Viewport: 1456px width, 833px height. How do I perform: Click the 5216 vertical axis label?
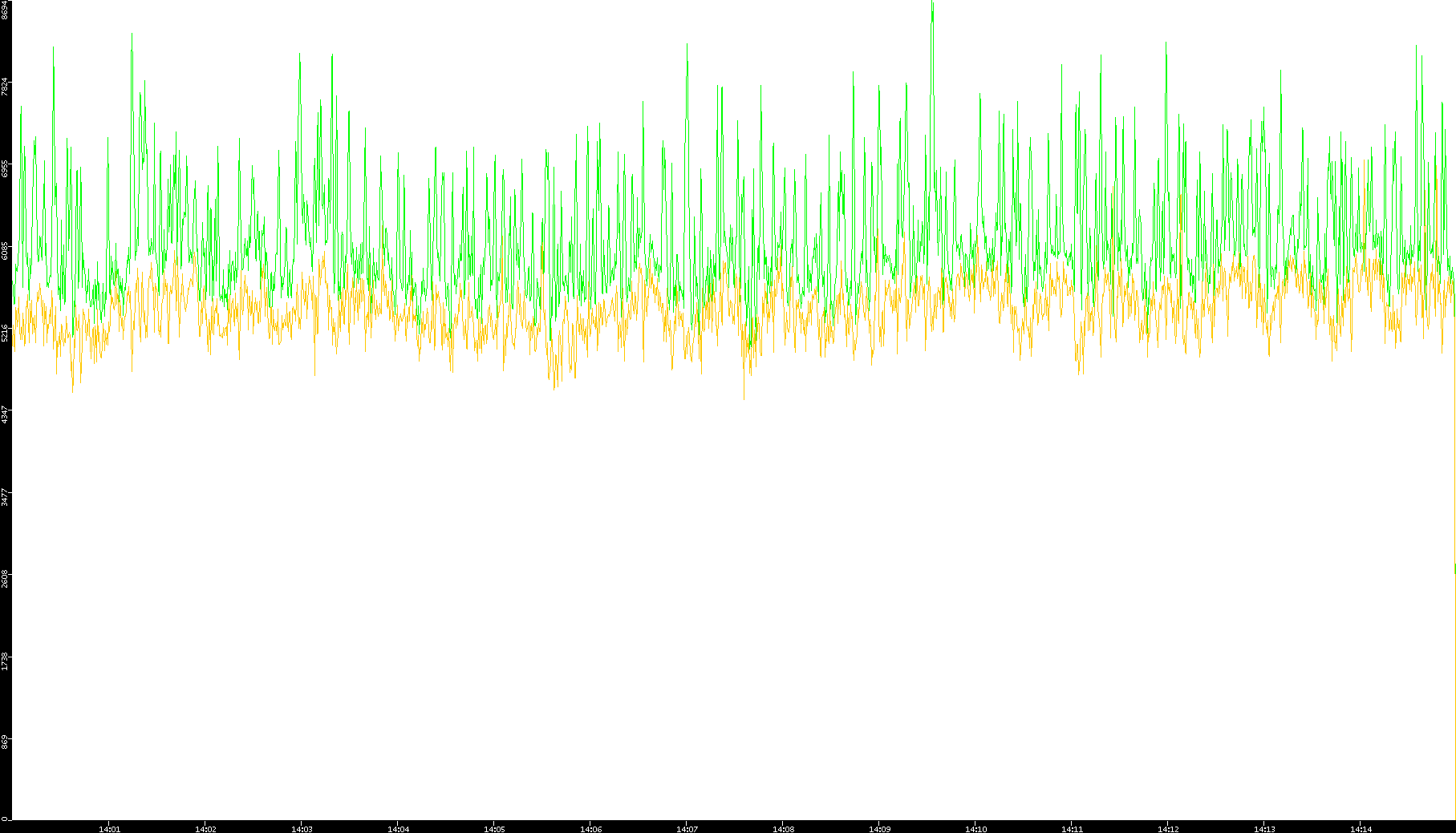[6, 333]
